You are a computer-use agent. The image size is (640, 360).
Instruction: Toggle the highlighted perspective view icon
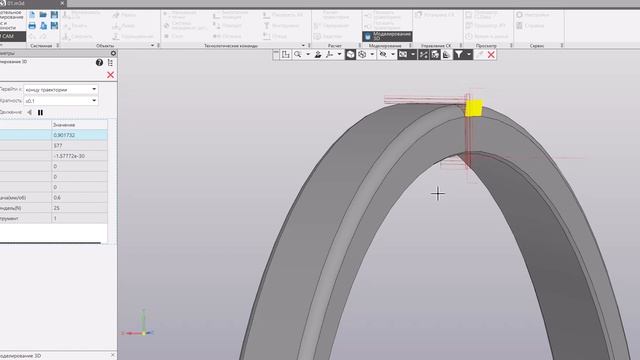403,54
